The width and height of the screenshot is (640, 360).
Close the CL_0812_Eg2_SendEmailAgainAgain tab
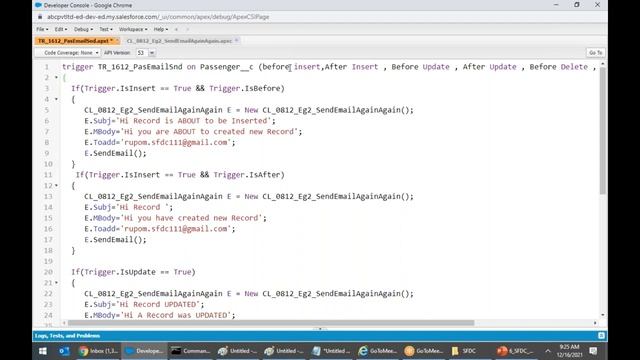coord(237,40)
